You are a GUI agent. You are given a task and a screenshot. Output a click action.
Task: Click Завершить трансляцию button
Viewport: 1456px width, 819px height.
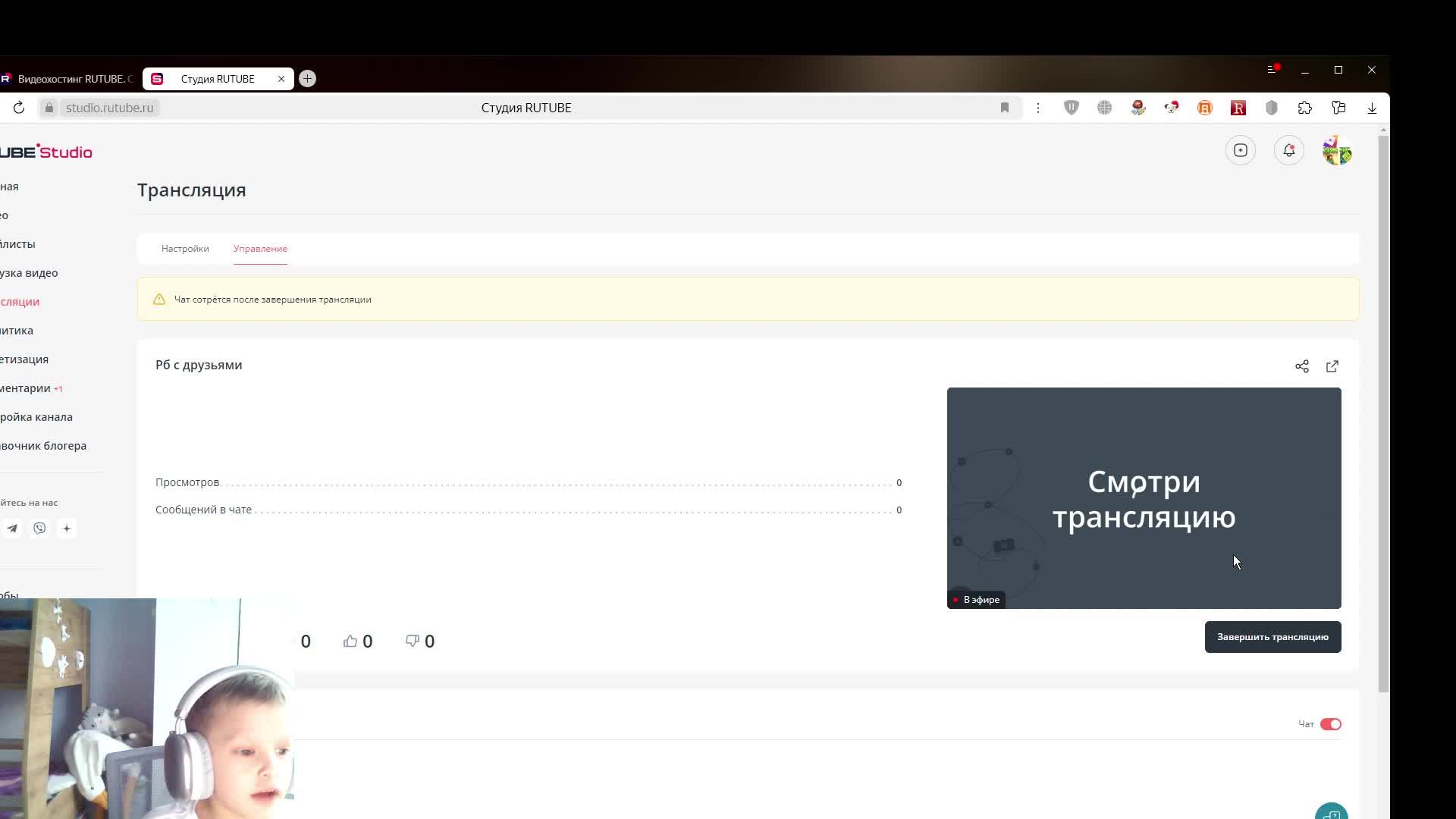(x=1272, y=637)
